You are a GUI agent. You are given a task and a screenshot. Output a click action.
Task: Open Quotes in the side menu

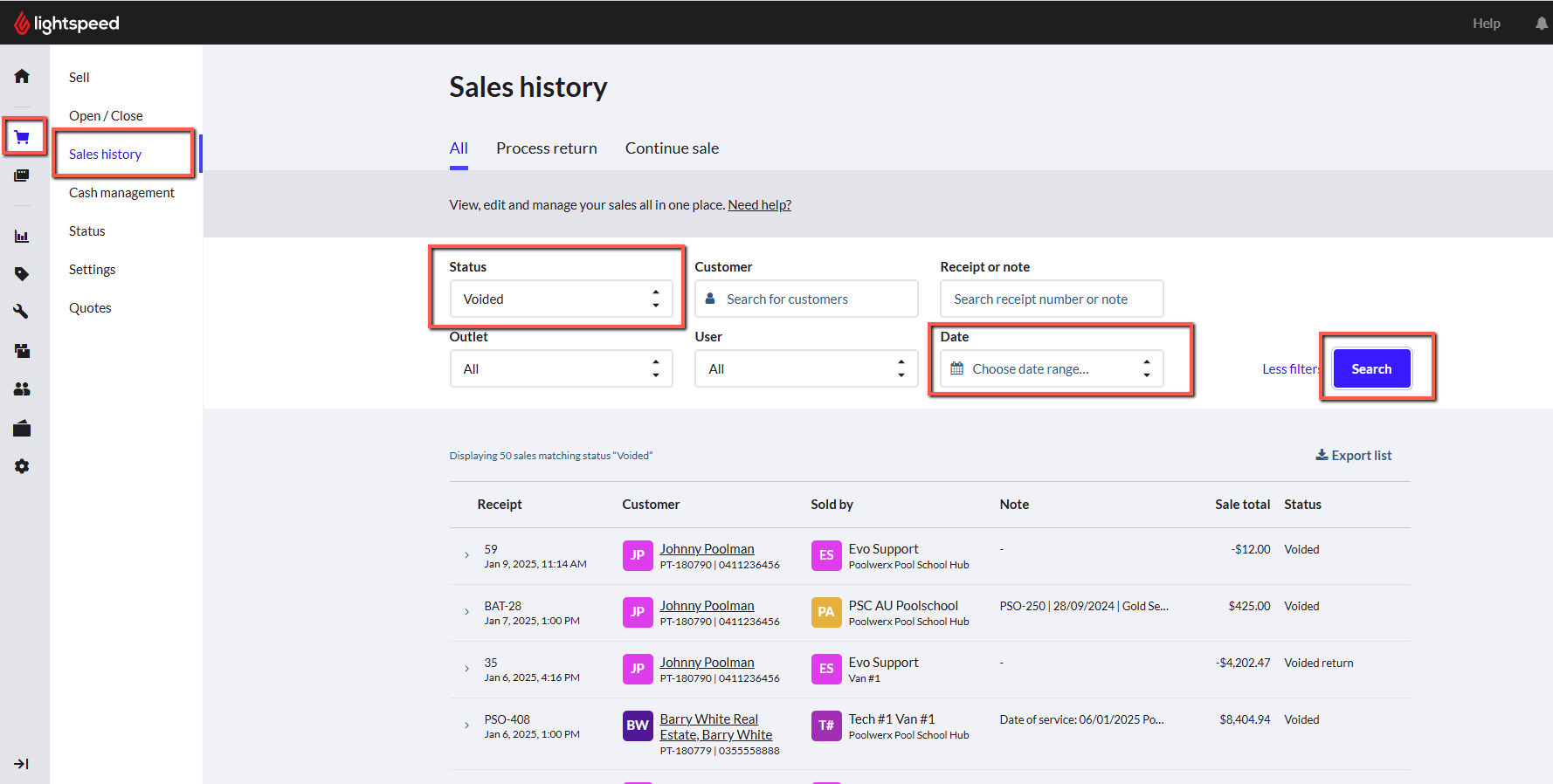coord(90,308)
